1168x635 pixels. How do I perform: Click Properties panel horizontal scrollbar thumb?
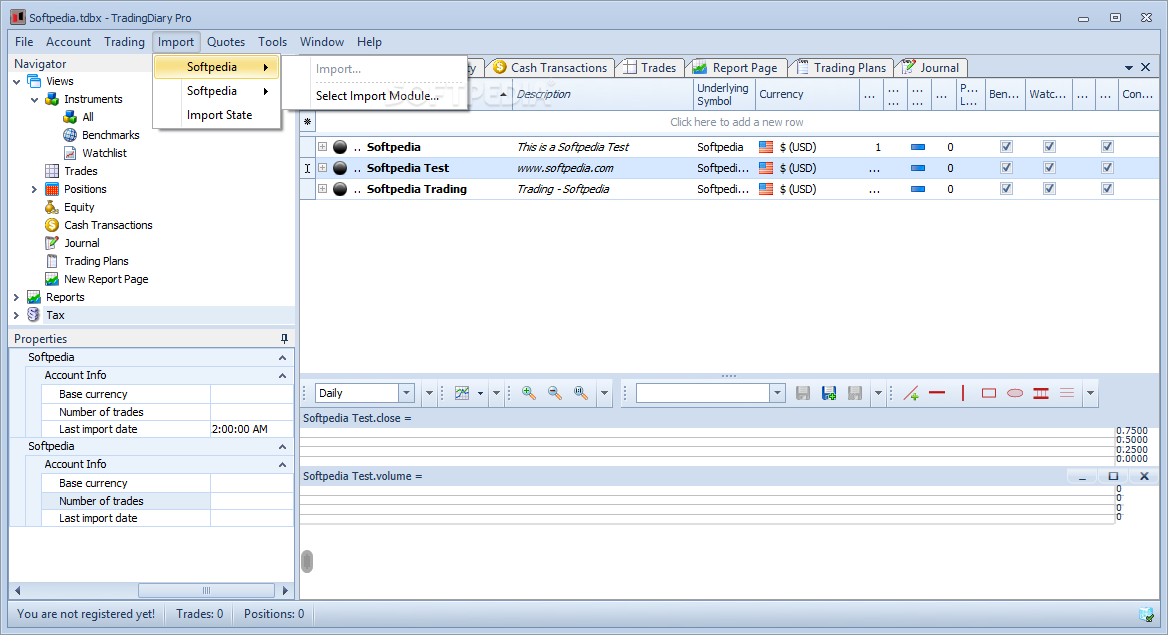pos(206,590)
